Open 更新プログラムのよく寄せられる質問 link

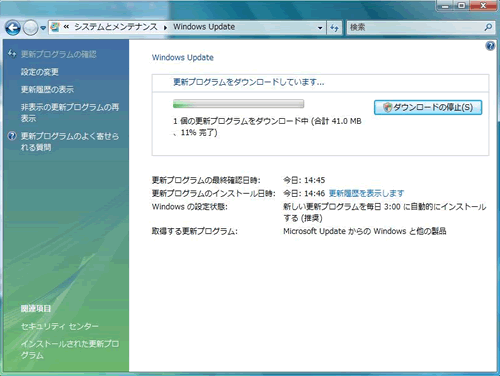click(x=70, y=142)
